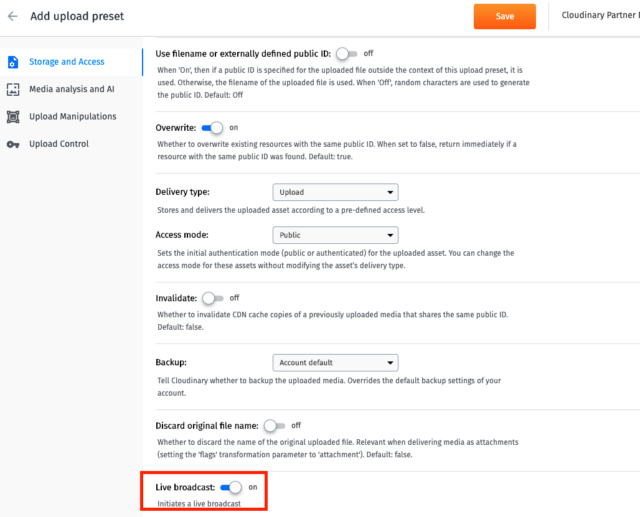Click the Add upload preset title
Viewport: 640px width, 517px height.
[77, 16]
